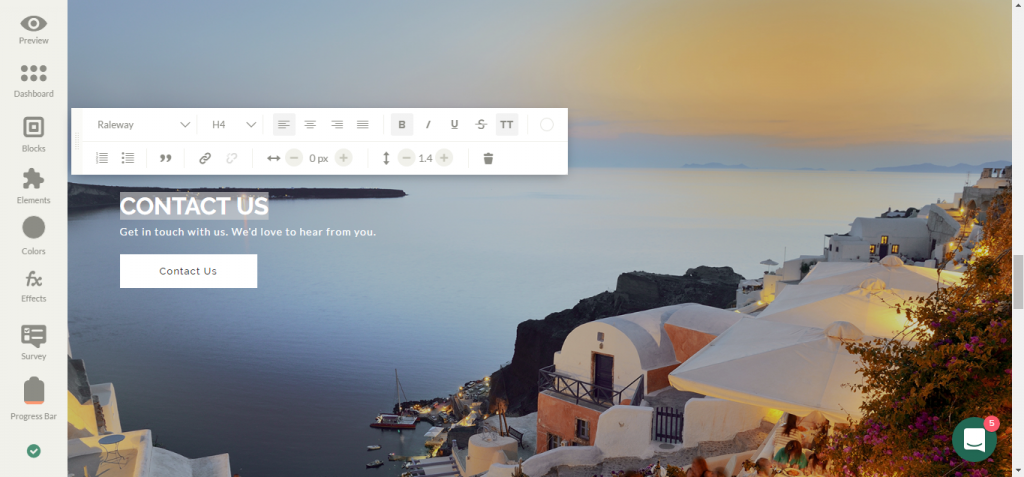Click the Contact Us button
This screenshot has width=1024, height=477.
[x=188, y=271]
